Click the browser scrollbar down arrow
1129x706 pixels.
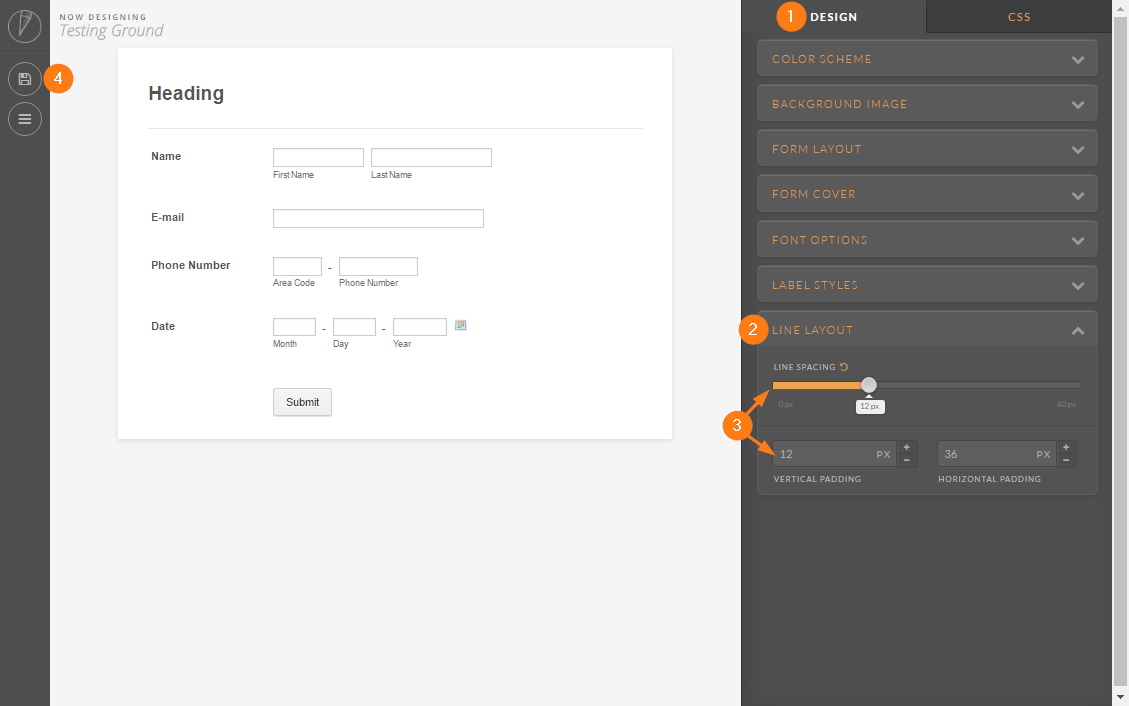pyautogui.click(x=1120, y=697)
